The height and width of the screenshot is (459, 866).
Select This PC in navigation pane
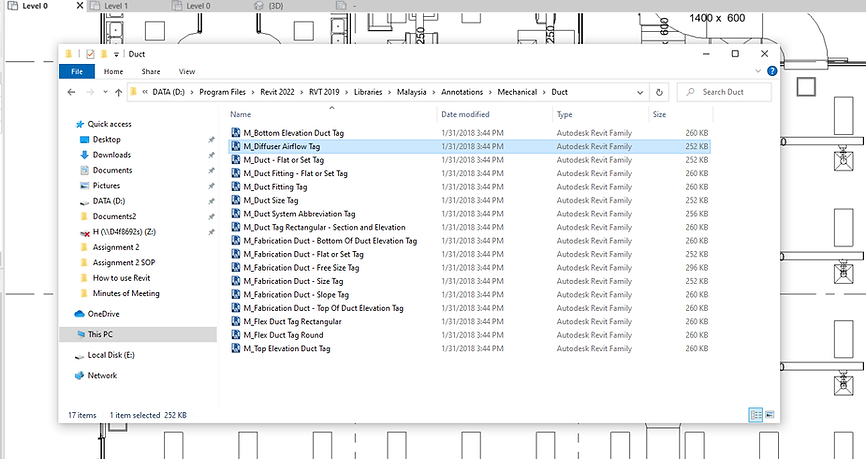[138, 334]
